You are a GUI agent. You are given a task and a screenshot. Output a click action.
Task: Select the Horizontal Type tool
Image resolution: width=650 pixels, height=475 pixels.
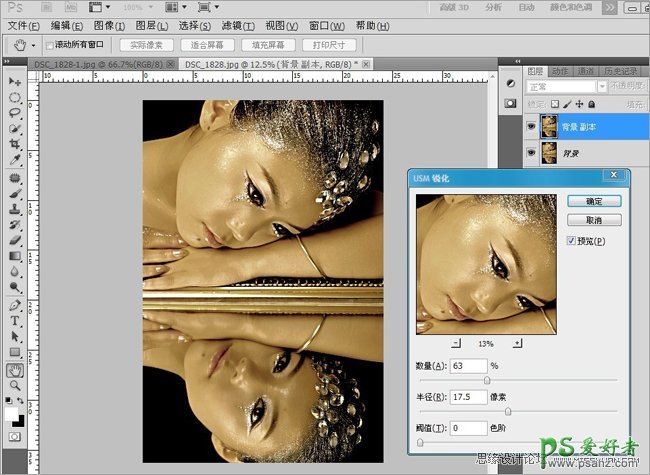15,322
